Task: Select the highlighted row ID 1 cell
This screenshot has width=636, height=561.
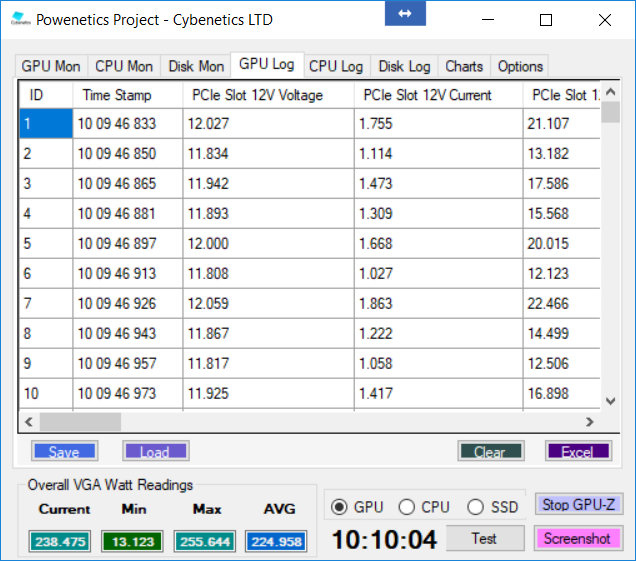Action: point(46,123)
